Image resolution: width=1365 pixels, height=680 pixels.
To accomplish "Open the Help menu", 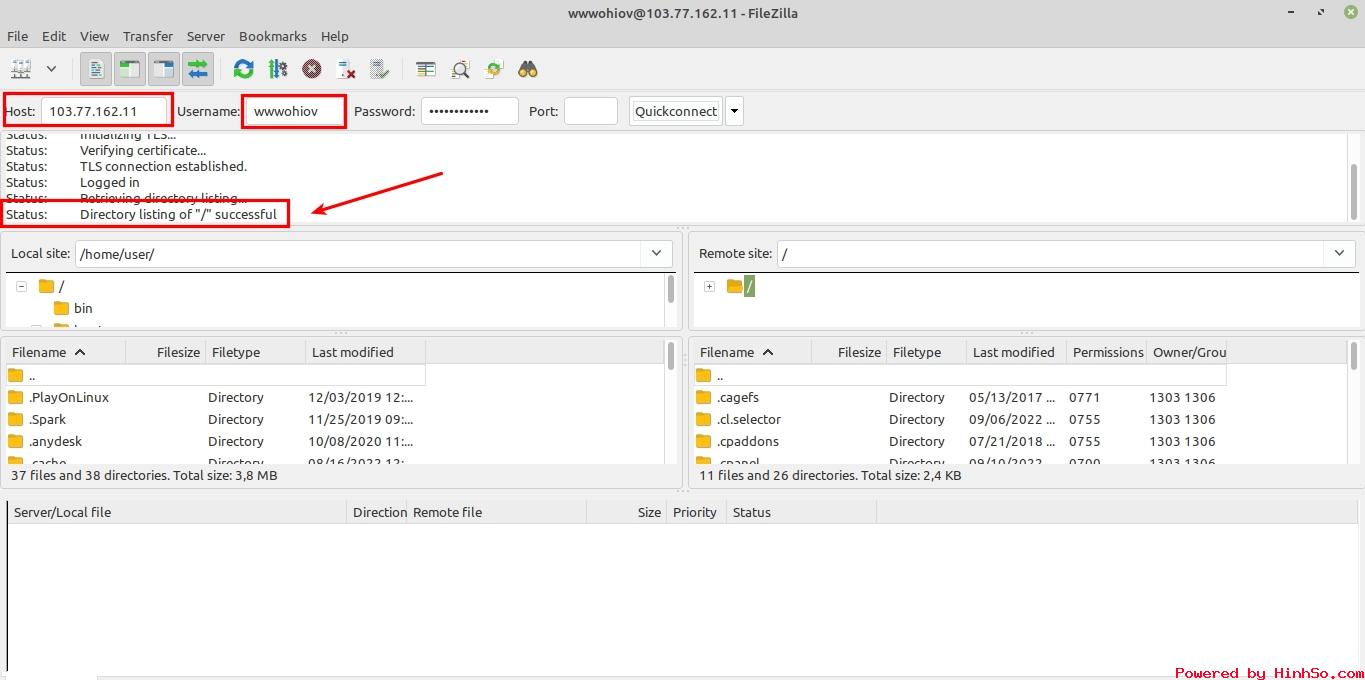I will (x=335, y=36).
